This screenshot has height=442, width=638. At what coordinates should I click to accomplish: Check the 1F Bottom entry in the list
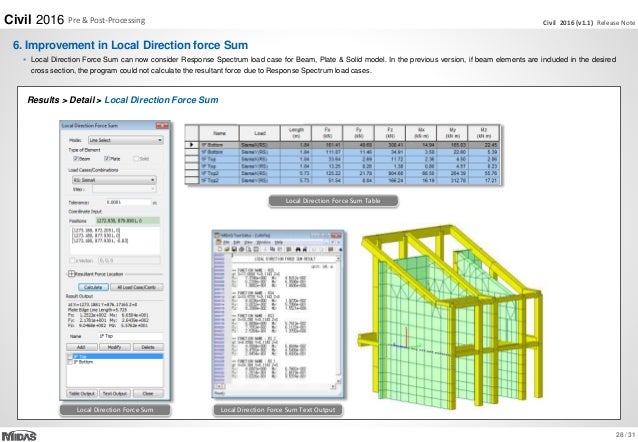coord(70,362)
